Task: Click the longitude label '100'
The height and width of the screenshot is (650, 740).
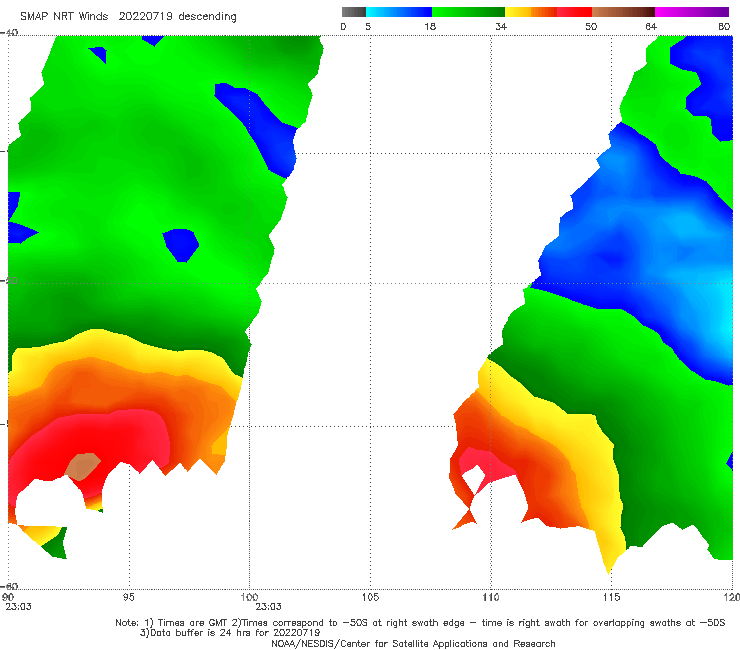Action: click(249, 598)
